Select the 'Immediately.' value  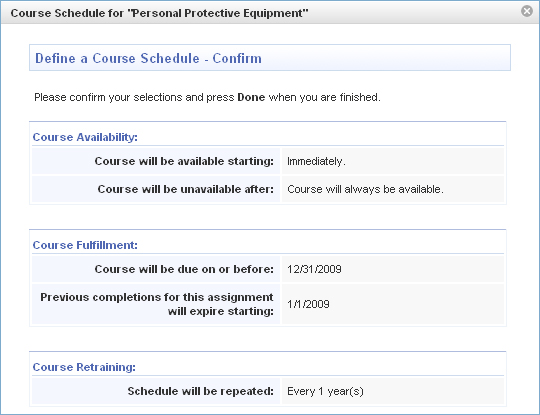[x=316, y=161]
